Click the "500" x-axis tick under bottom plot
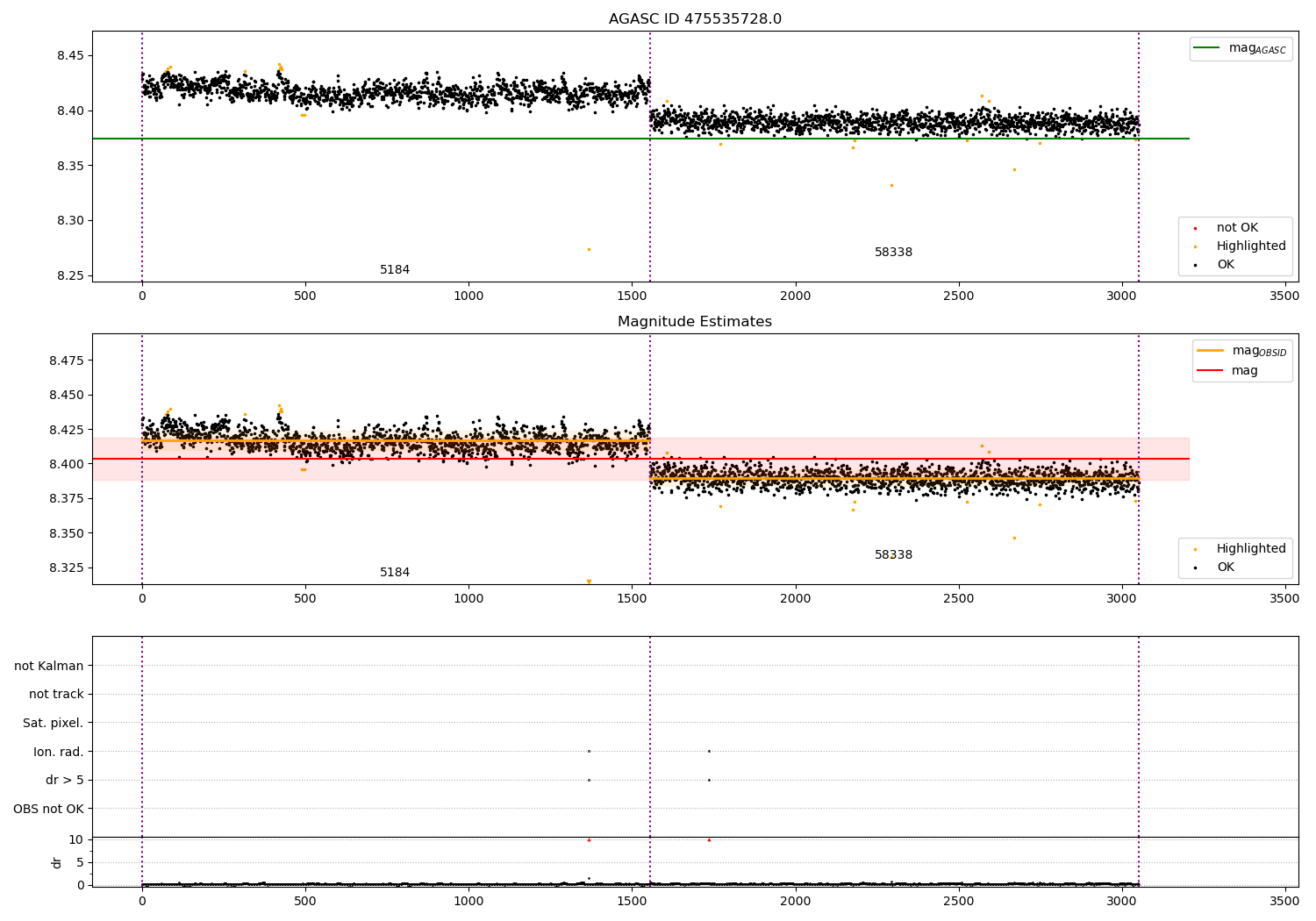The height and width of the screenshot is (921, 1316). (x=305, y=900)
